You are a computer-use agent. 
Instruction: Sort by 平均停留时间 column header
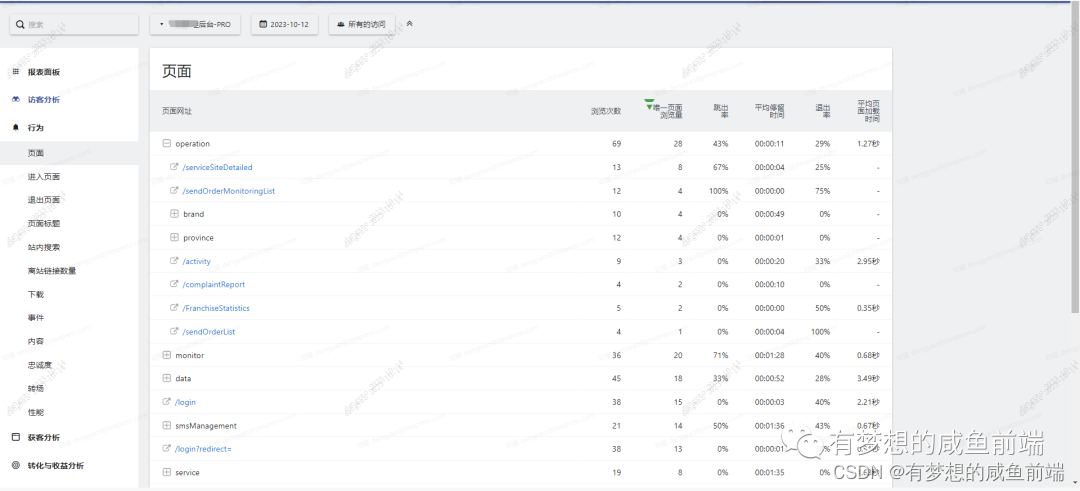[x=769, y=111]
